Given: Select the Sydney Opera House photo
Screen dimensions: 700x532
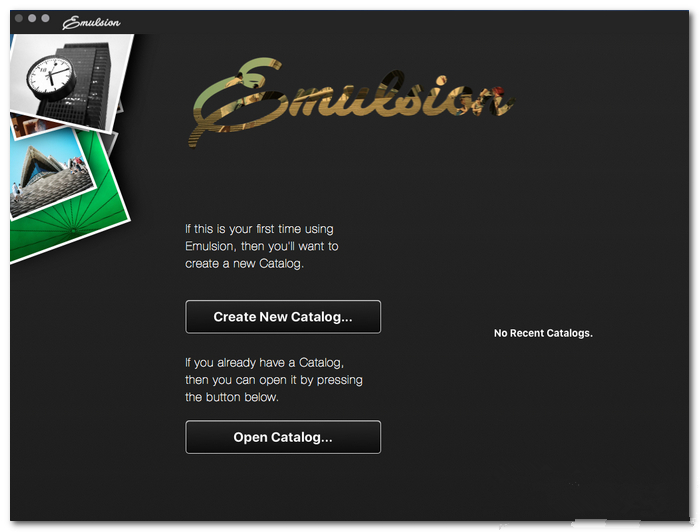Looking at the screenshot, I should (x=51, y=174).
